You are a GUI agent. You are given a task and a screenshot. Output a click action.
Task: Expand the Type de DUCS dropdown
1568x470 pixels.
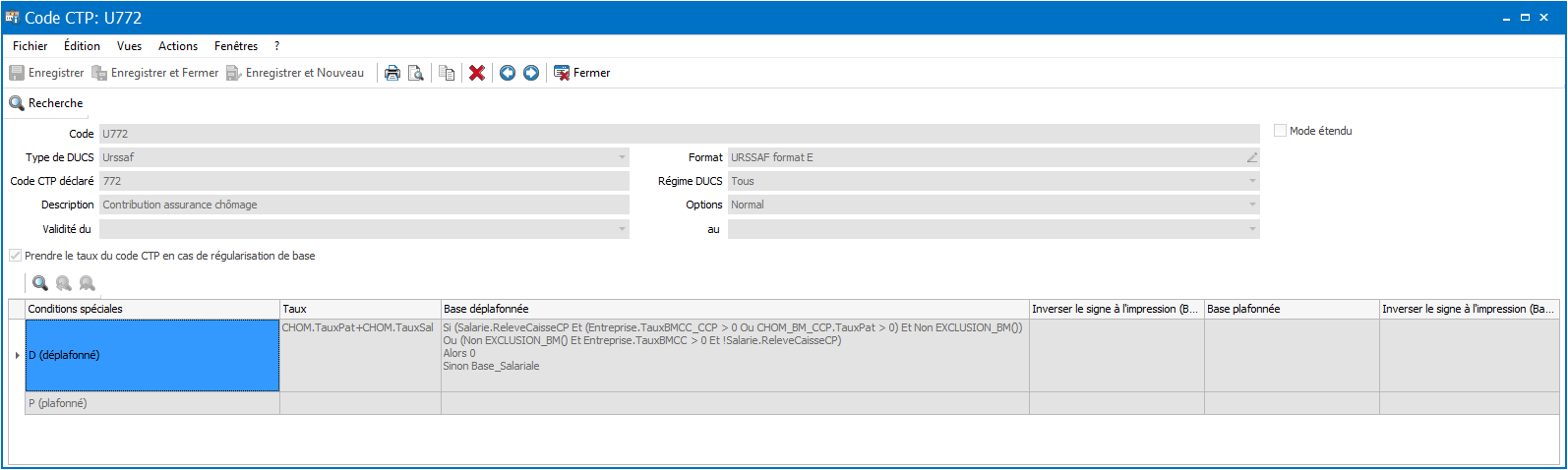click(622, 157)
